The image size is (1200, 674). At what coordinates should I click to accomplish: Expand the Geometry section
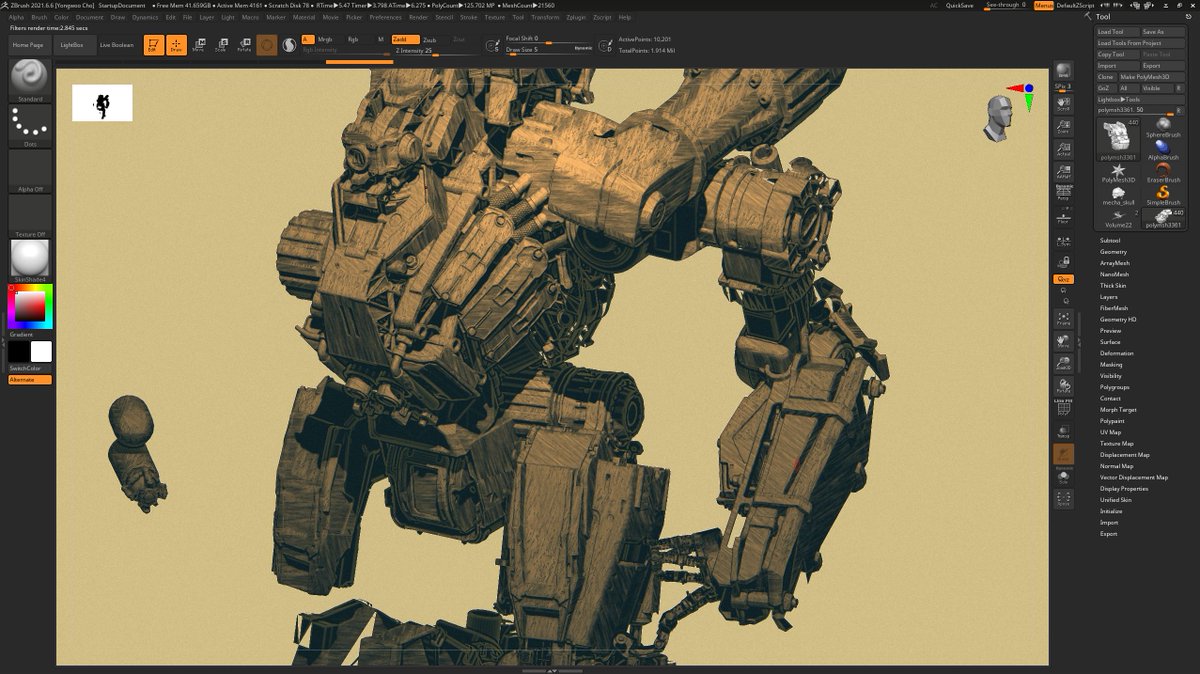pyautogui.click(x=1113, y=252)
